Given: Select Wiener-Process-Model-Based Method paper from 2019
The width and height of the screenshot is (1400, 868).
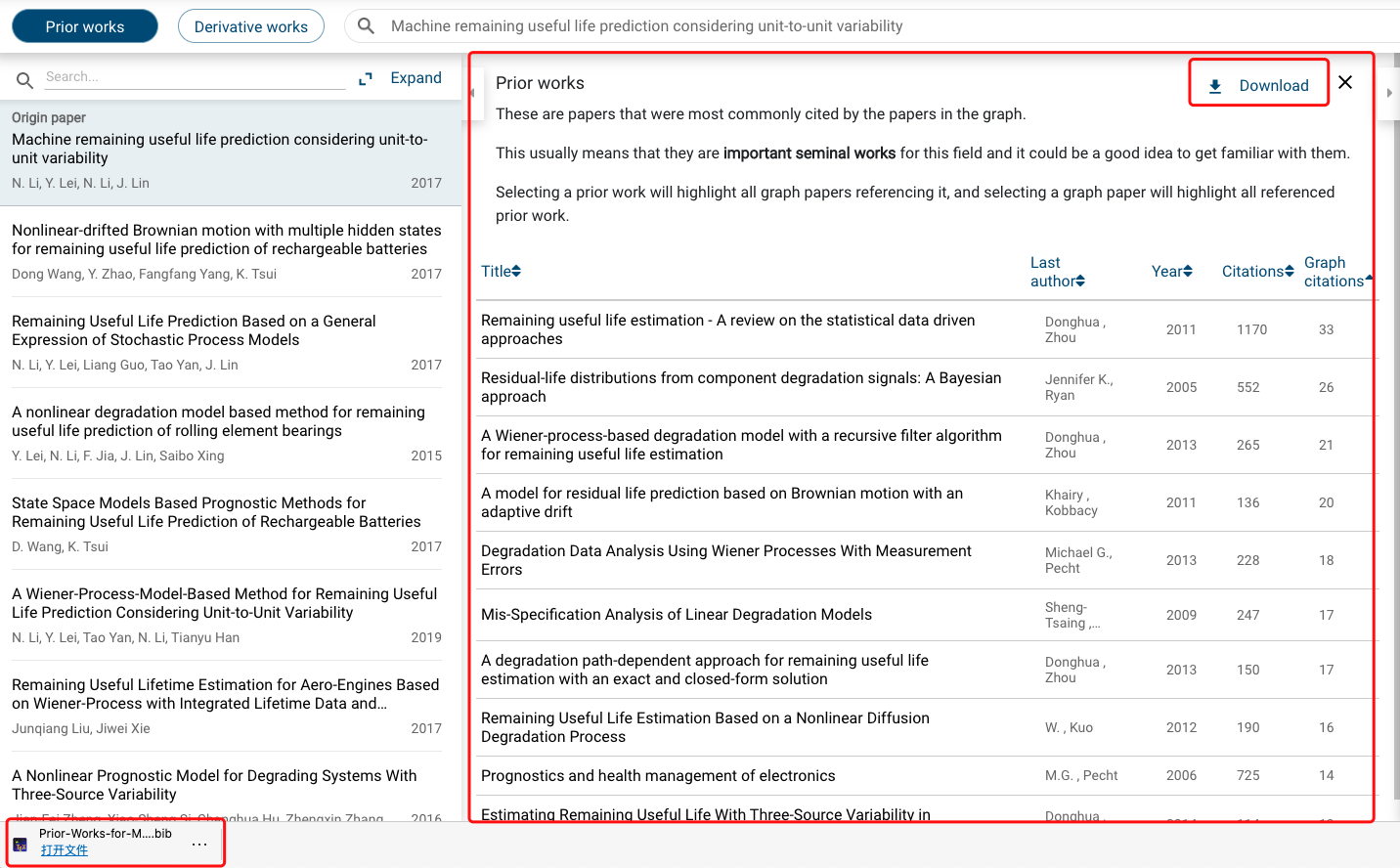Looking at the screenshot, I should [x=227, y=616].
